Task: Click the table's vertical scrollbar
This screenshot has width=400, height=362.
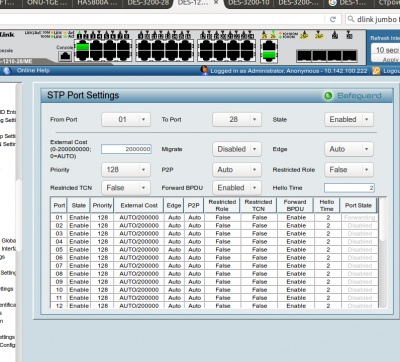Action: [x=383, y=252]
